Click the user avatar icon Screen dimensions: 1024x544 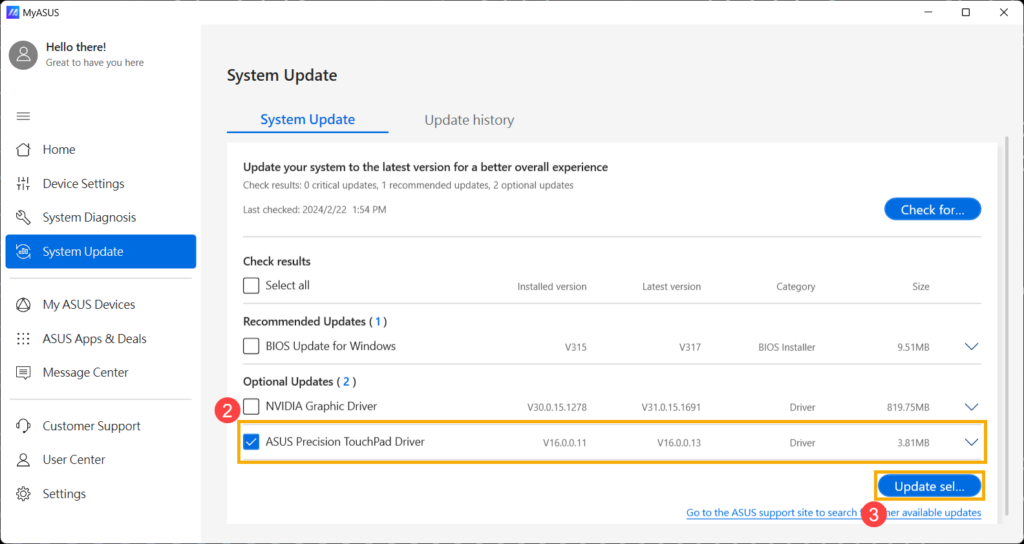[x=24, y=55]
